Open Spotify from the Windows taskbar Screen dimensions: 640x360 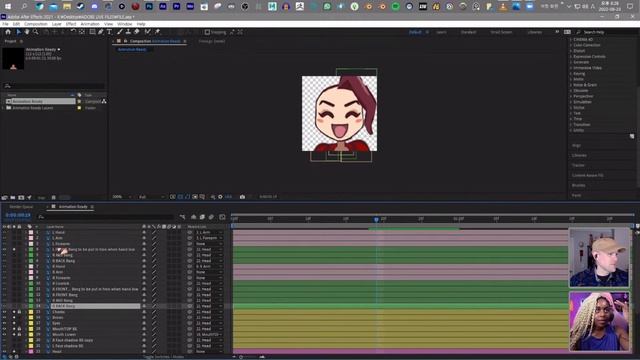click(396, 6)
